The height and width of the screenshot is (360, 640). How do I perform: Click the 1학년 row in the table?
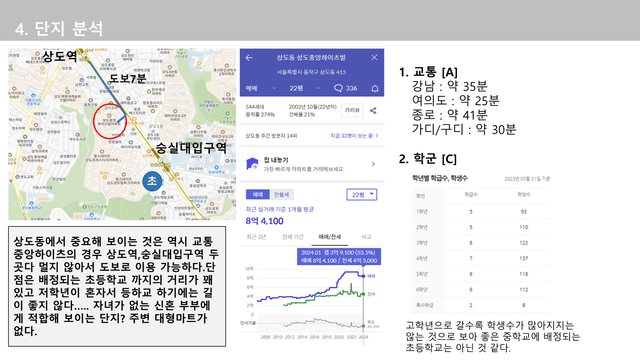(481, 211)
